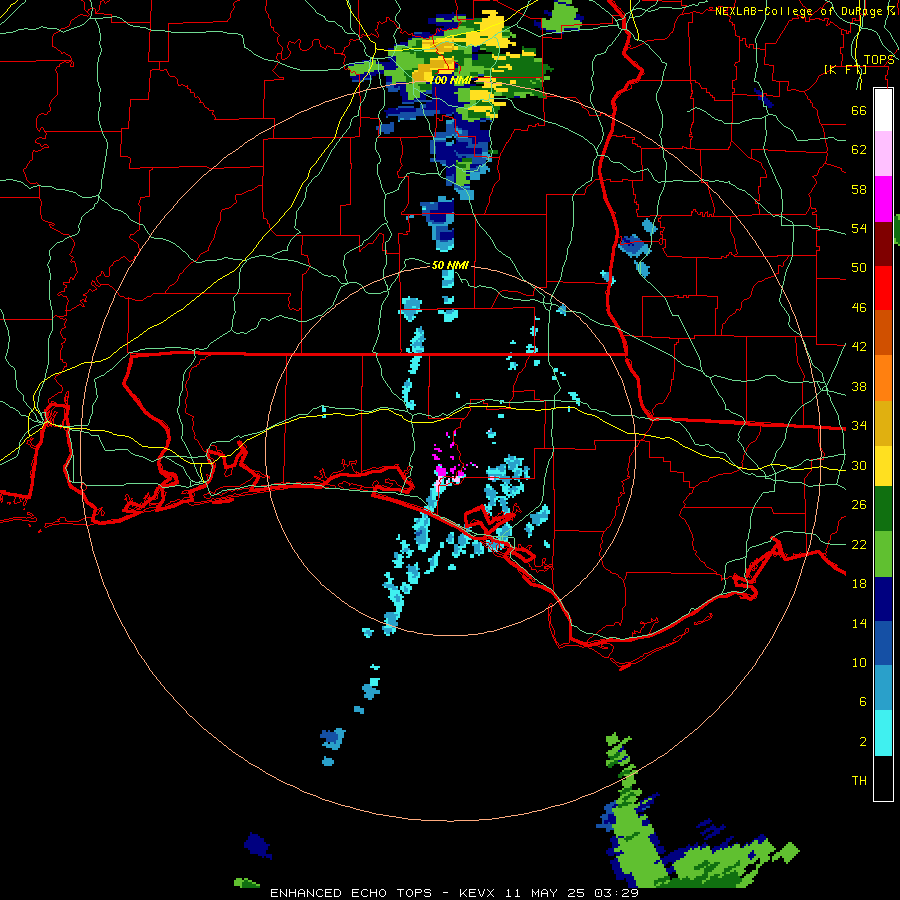Click the 38 scale value
Image resolution: width=900 pixels, height=900 pixels.
859,386
